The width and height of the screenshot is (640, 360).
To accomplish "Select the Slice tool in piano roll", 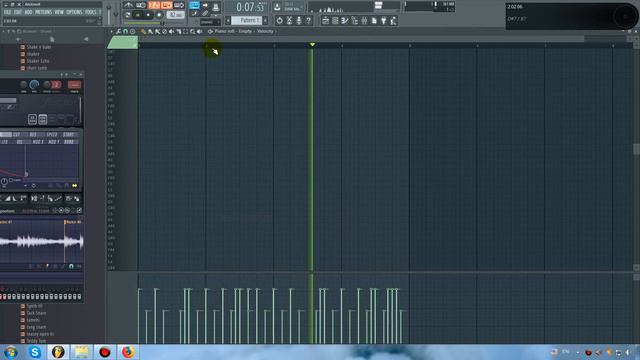I will coord(178,31).
